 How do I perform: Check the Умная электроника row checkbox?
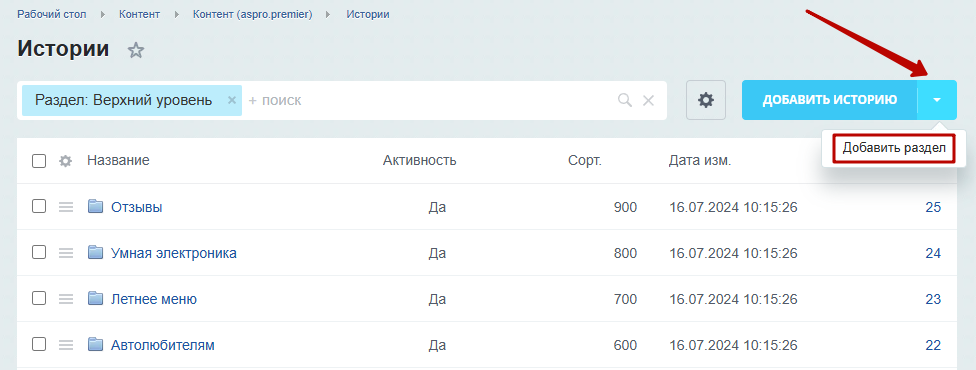tap(39, 252)
